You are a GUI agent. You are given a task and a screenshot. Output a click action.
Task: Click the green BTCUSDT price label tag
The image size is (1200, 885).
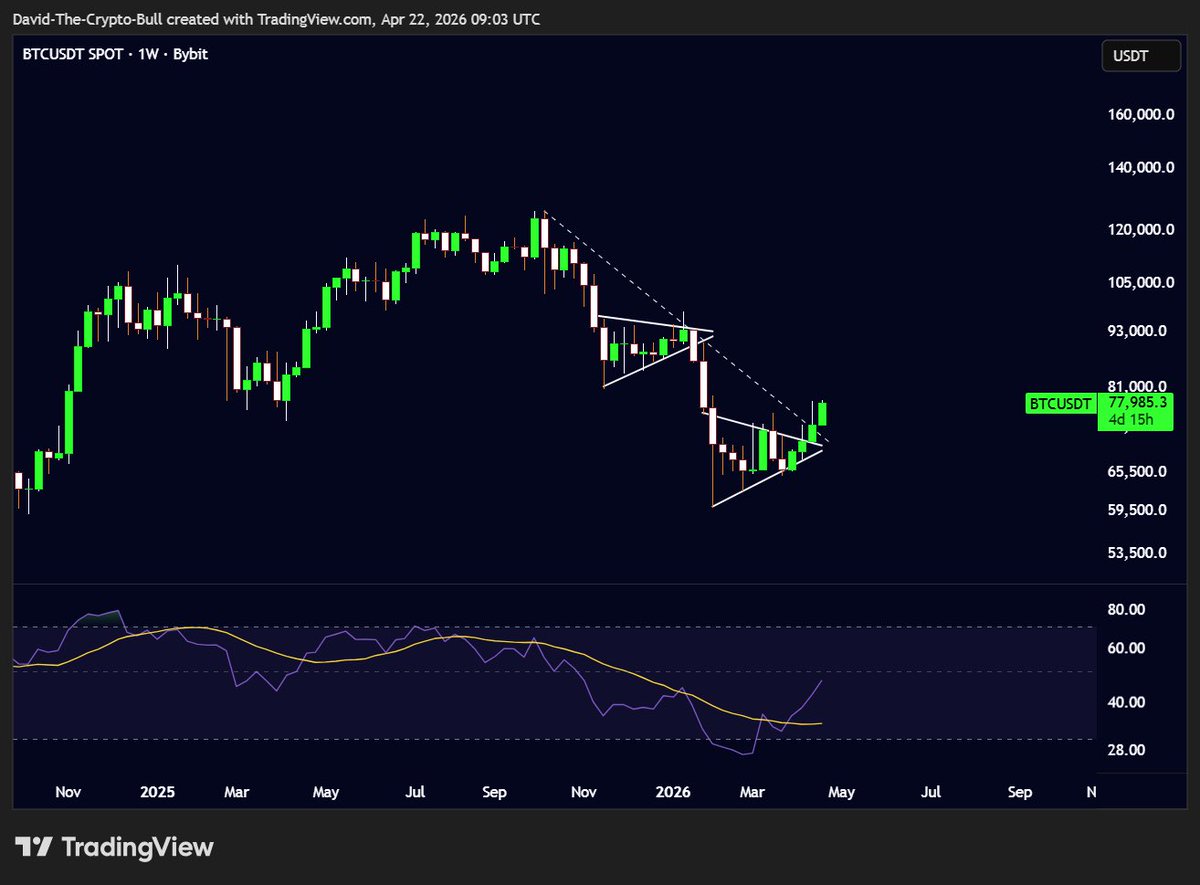1059,404
